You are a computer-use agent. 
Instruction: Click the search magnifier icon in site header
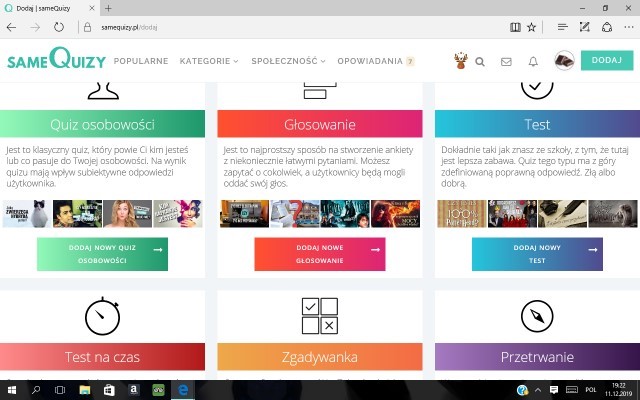coord(480,61)
